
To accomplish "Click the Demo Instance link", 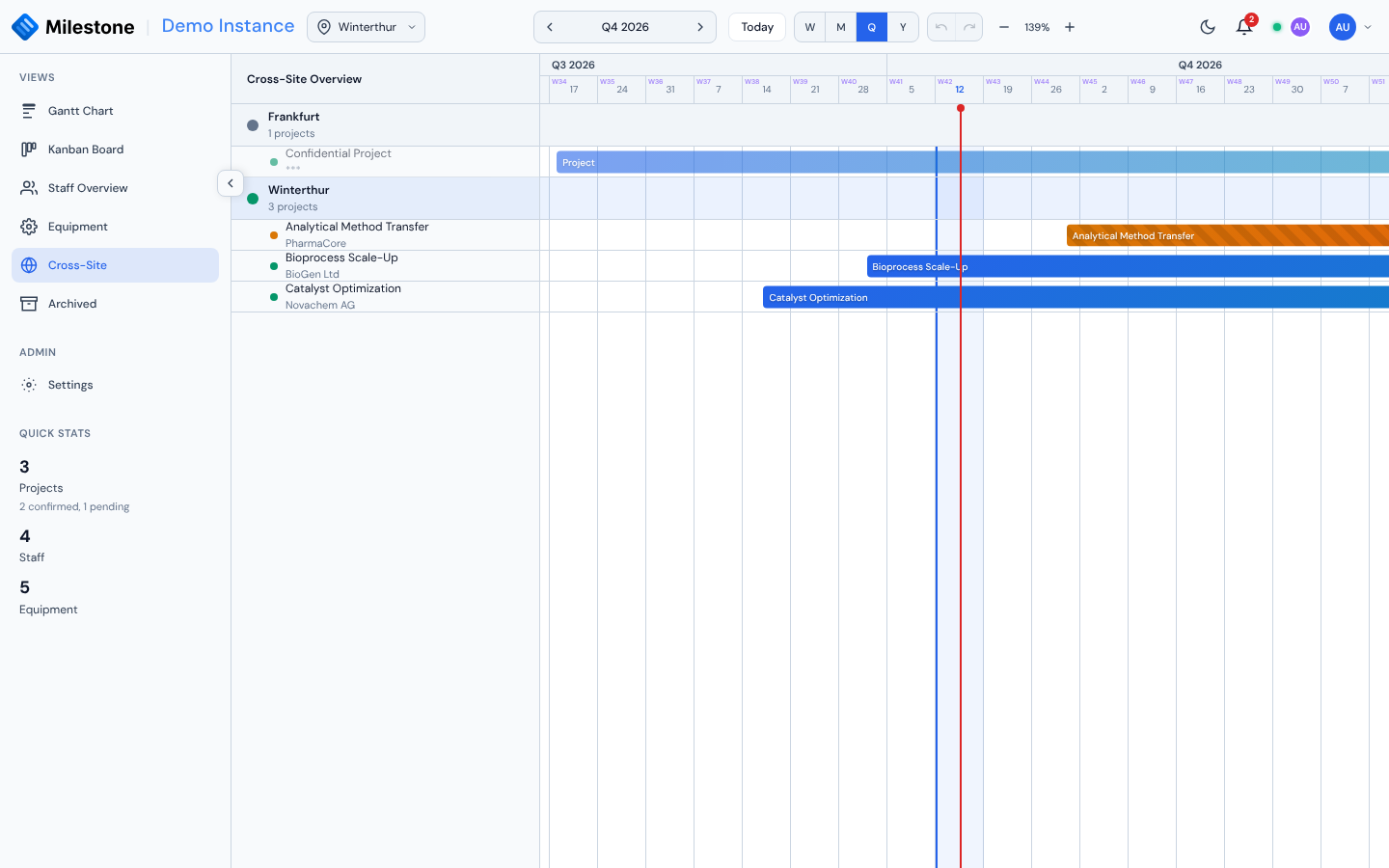I will coord(228,26).
